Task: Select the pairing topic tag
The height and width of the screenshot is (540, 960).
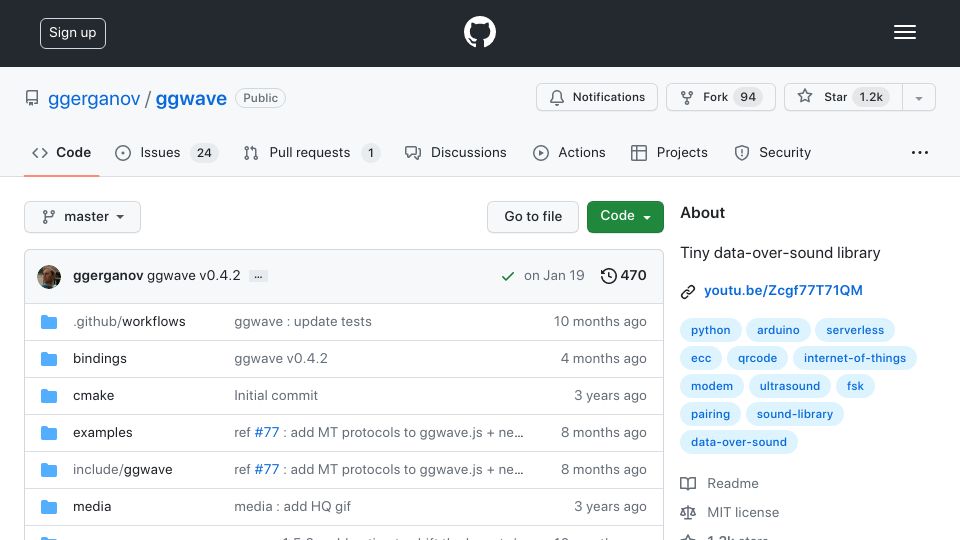Action: 710,414
